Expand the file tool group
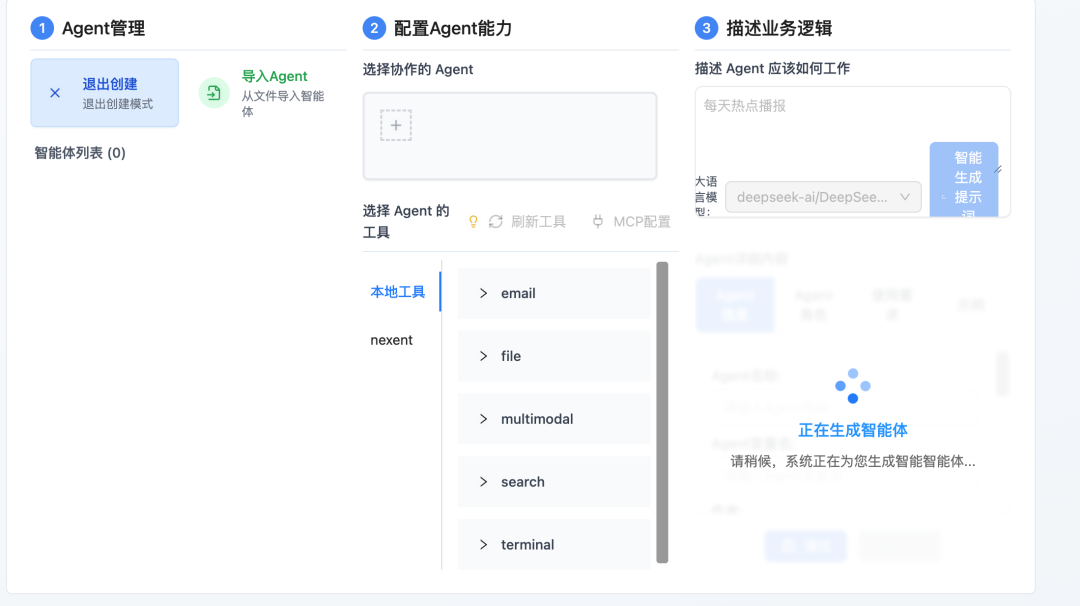Viewport: 1080px width, 606px height. click(554, 356)
